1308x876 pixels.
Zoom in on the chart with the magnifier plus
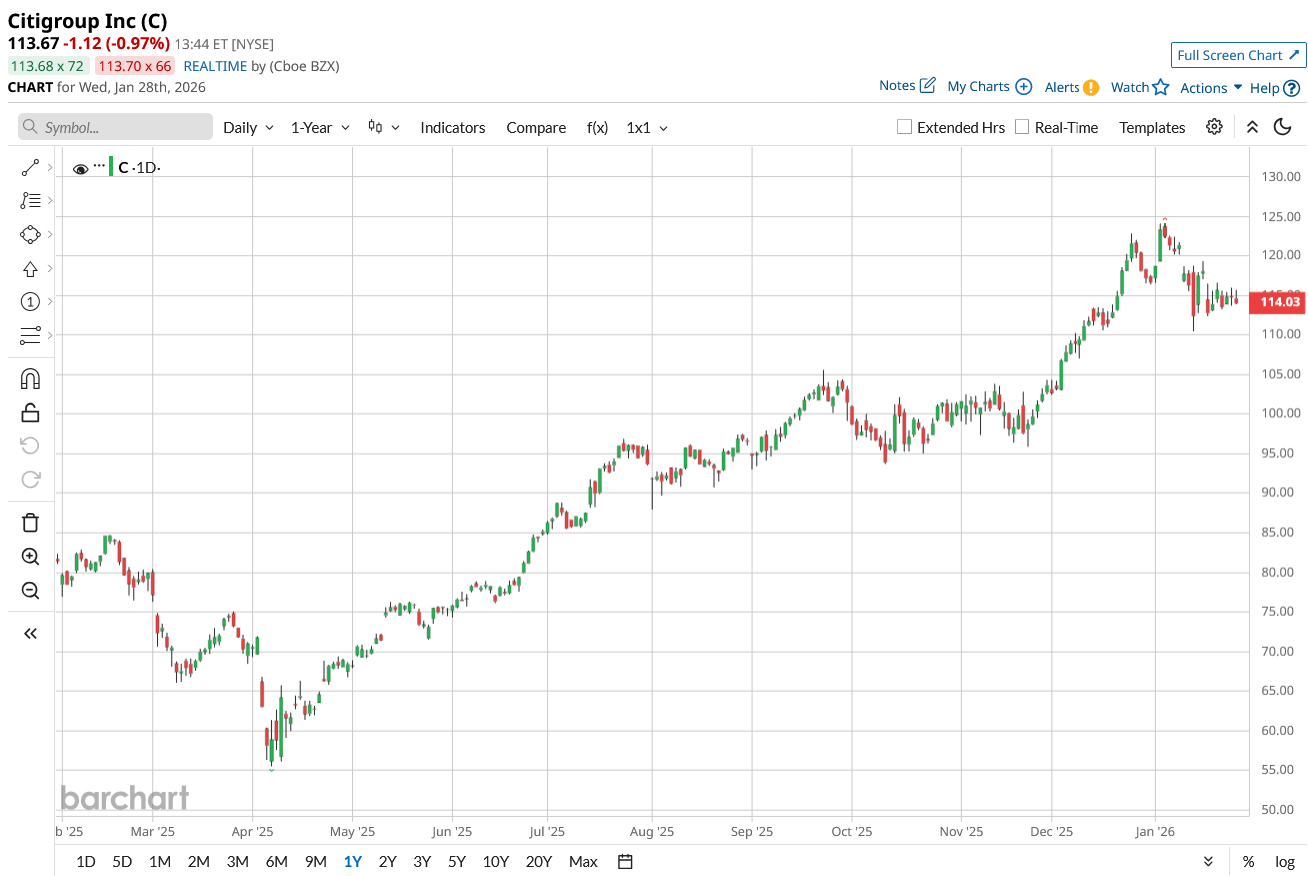coord(30,557)
